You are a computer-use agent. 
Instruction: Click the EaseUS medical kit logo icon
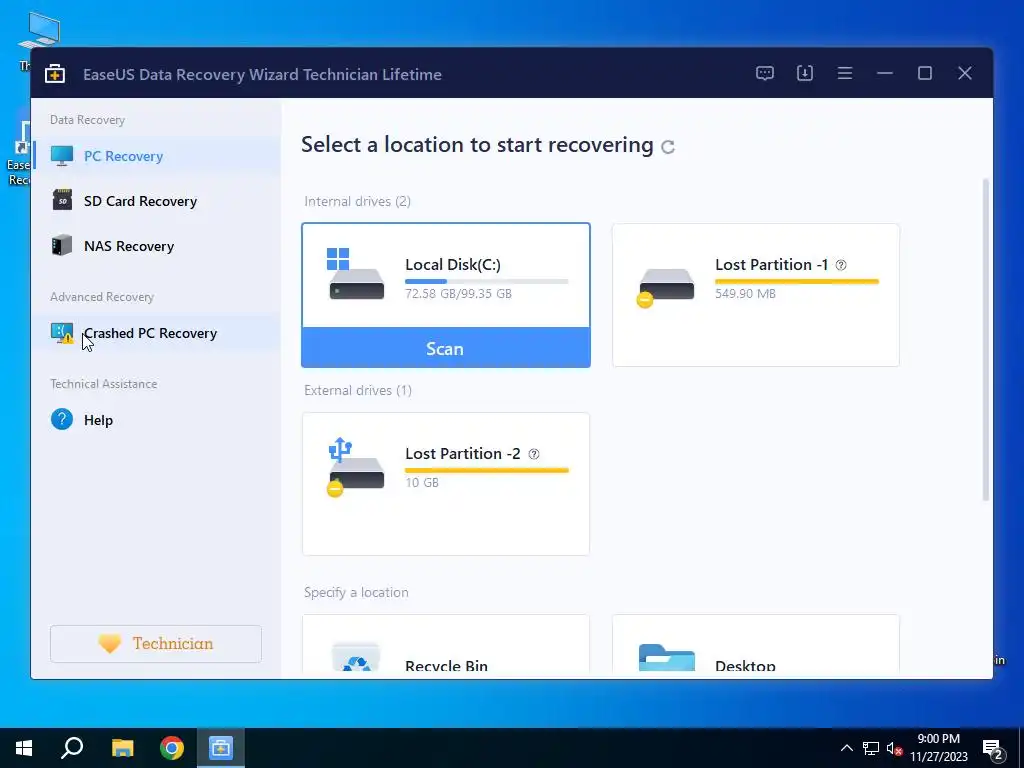[x=55, y=74]
